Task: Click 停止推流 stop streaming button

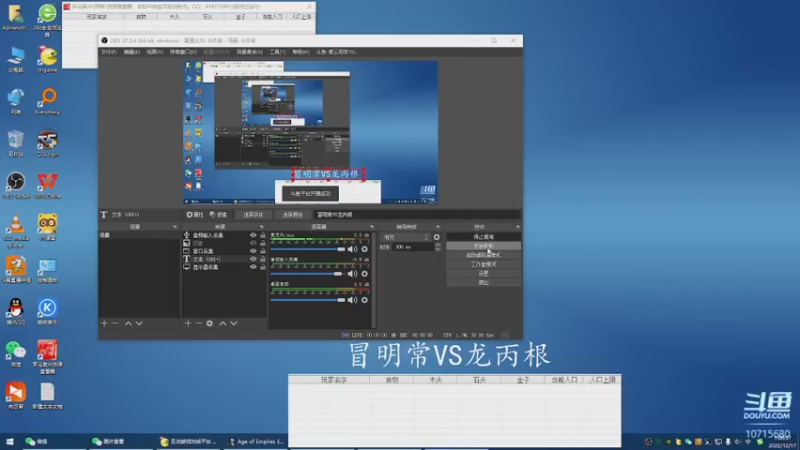Action: click(x=483, y=237)
